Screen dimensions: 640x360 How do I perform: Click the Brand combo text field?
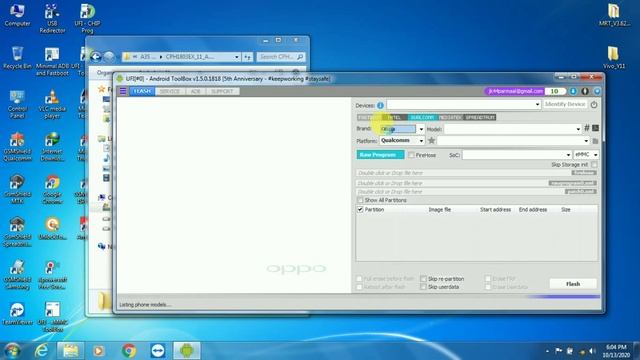(x=398, y=129)
